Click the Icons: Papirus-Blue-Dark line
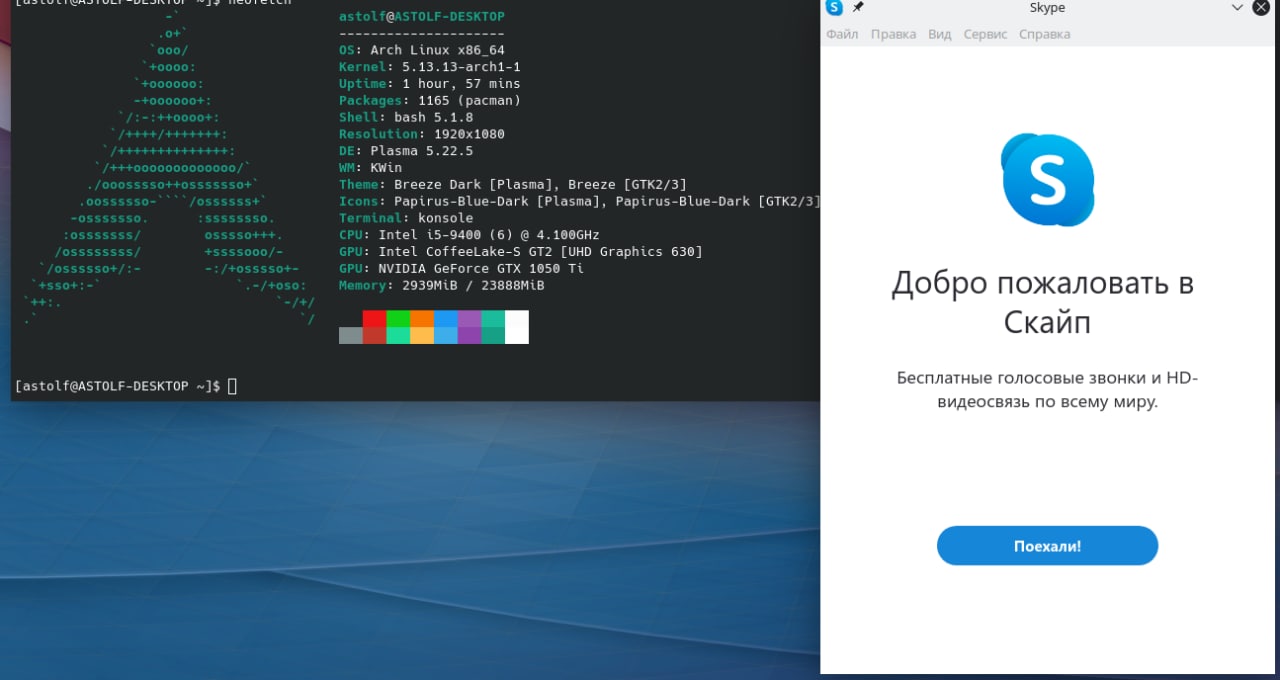 coord(580,201)
